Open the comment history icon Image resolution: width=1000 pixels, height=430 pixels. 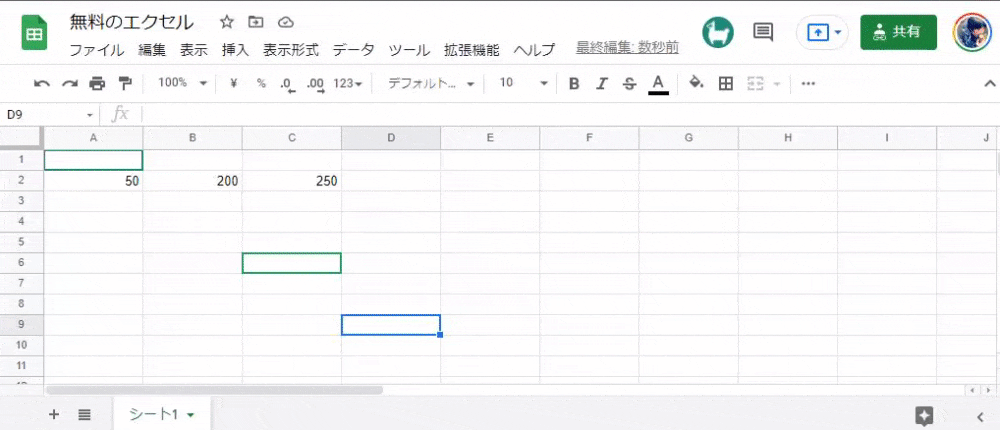pos(763,32)
